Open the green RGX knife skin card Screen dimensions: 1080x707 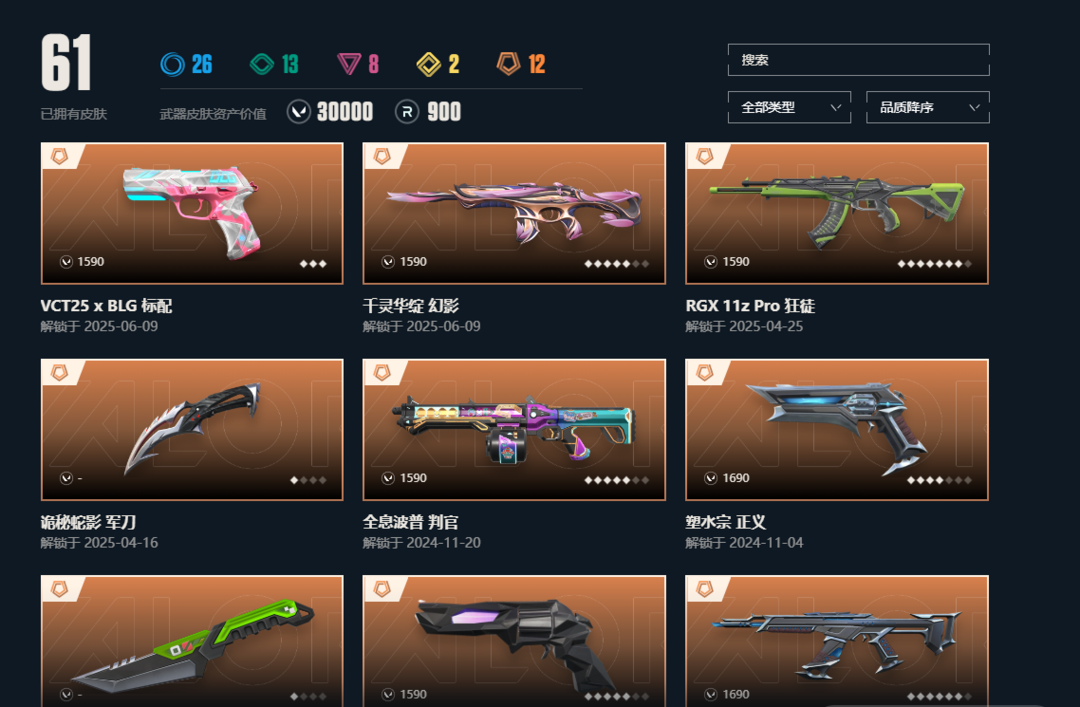pyautogui.click(x=192, y=641)
